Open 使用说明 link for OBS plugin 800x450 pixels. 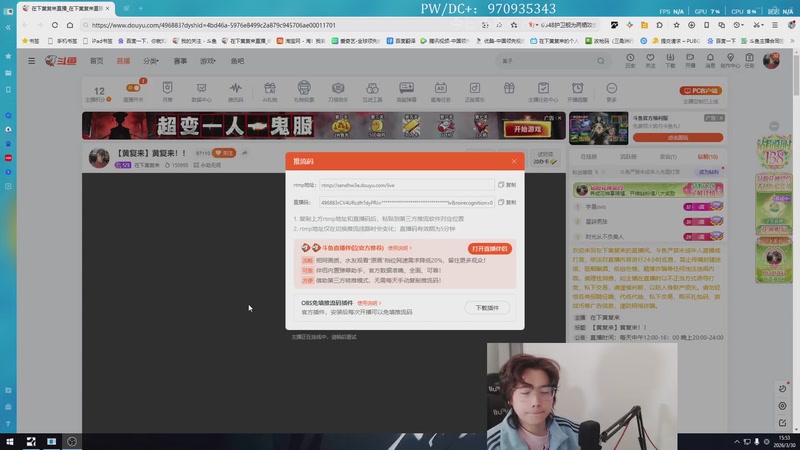coord(369,303)
